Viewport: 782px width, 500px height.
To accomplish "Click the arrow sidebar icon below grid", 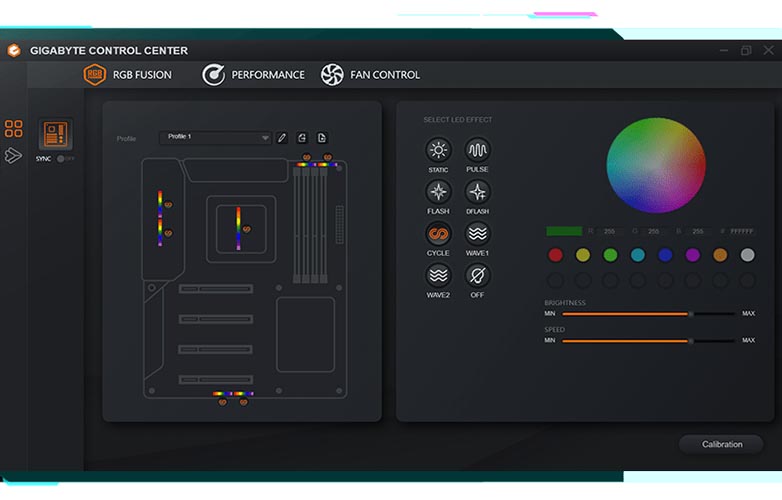I will 13,156.
